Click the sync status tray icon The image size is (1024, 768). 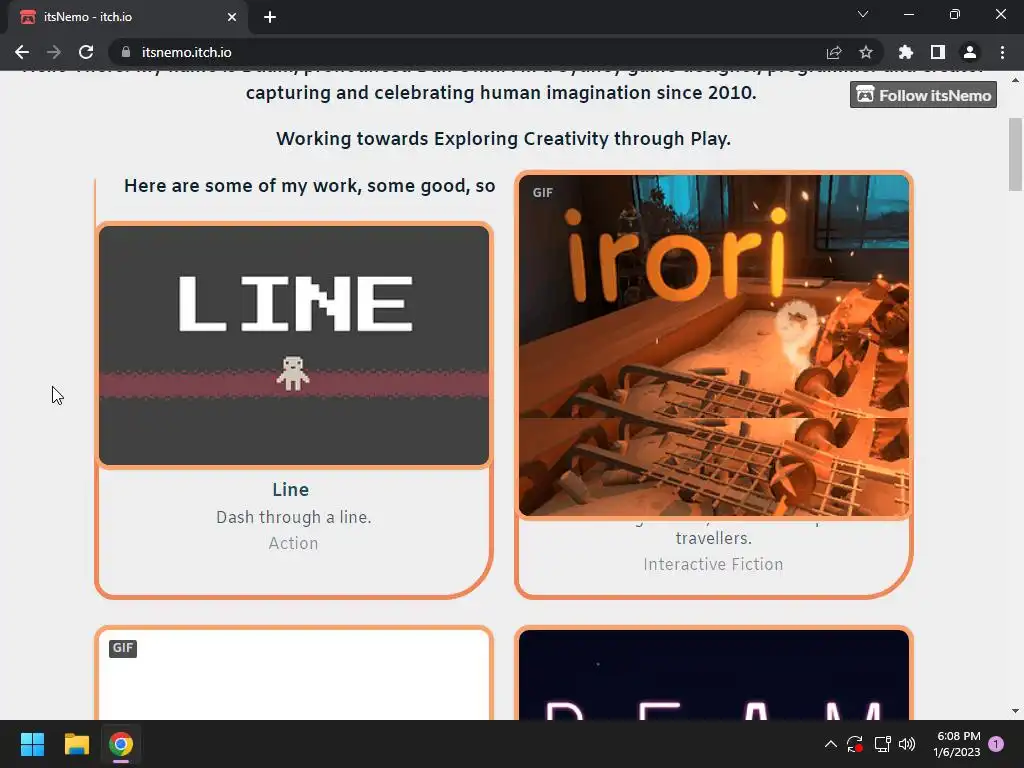click(855, 744)
